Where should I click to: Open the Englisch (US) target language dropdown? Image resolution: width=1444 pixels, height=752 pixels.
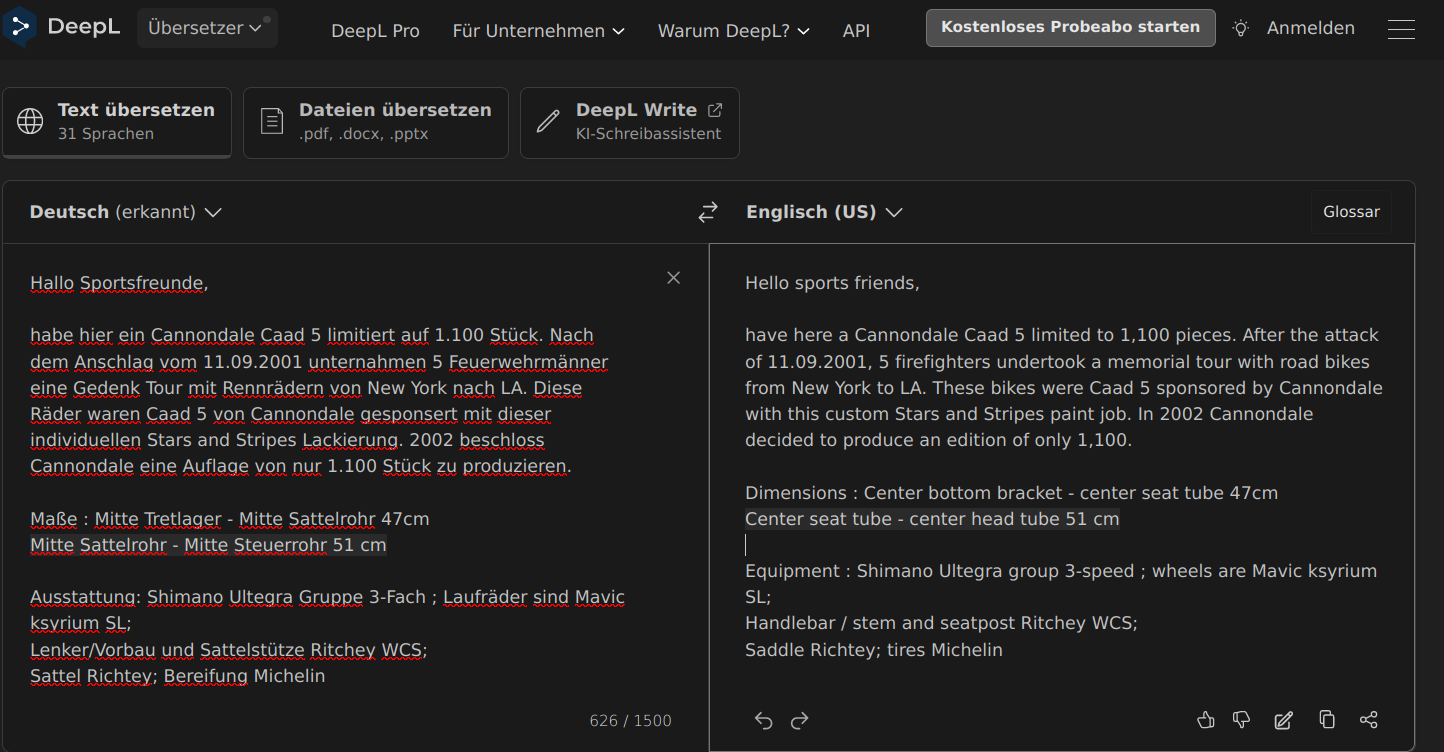point(825,212)
